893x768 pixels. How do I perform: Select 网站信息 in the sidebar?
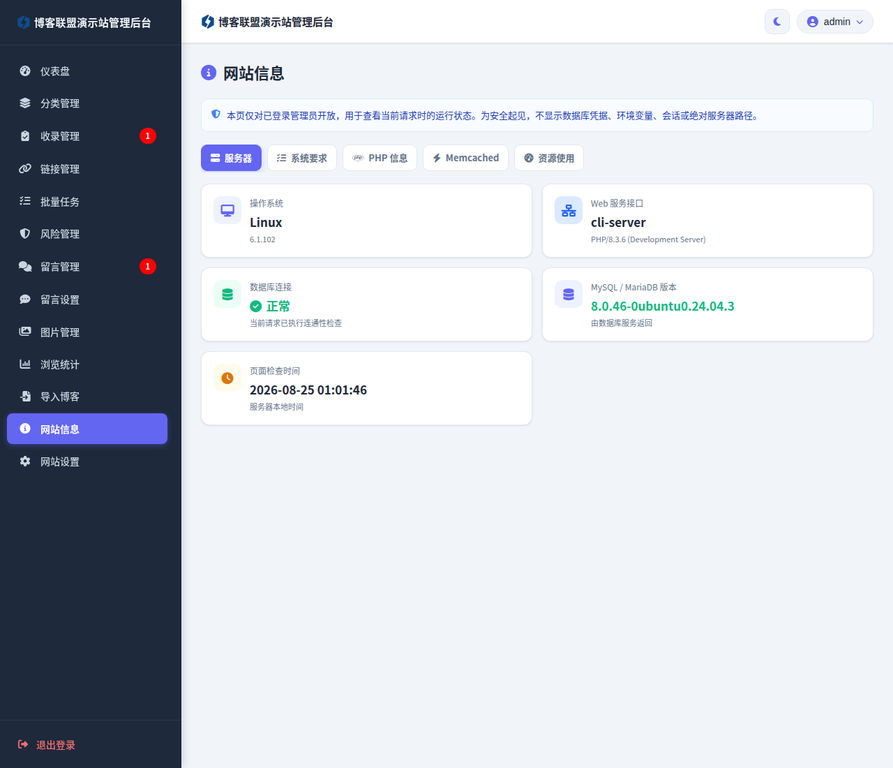[x=87, y=429]
